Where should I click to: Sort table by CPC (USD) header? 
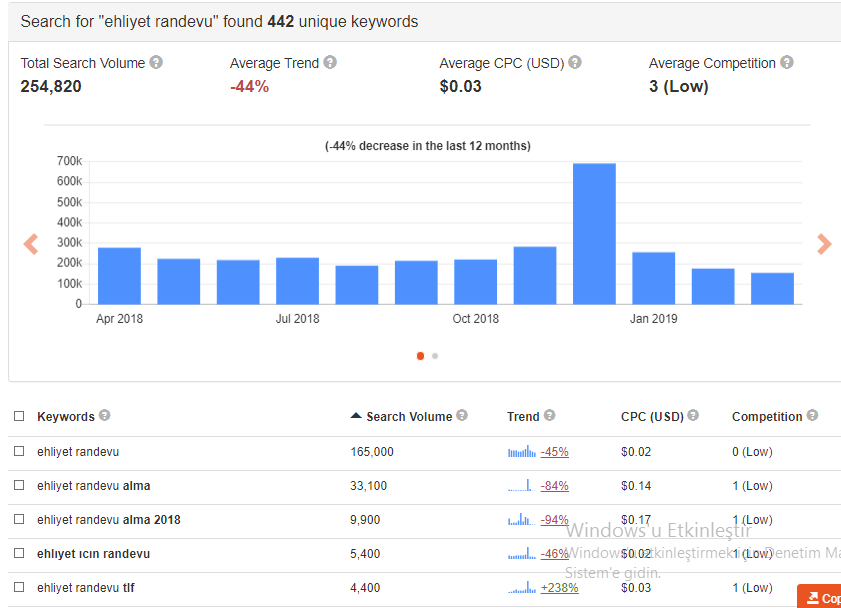[x=652, y=417]
